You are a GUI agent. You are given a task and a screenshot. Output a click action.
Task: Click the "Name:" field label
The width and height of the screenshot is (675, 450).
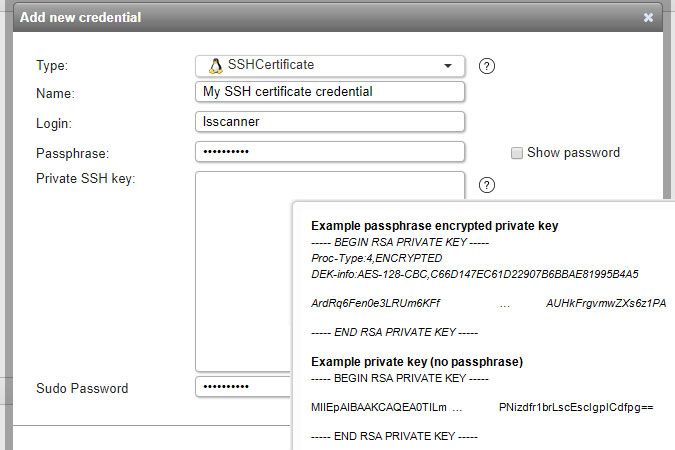tap(56, 94)
